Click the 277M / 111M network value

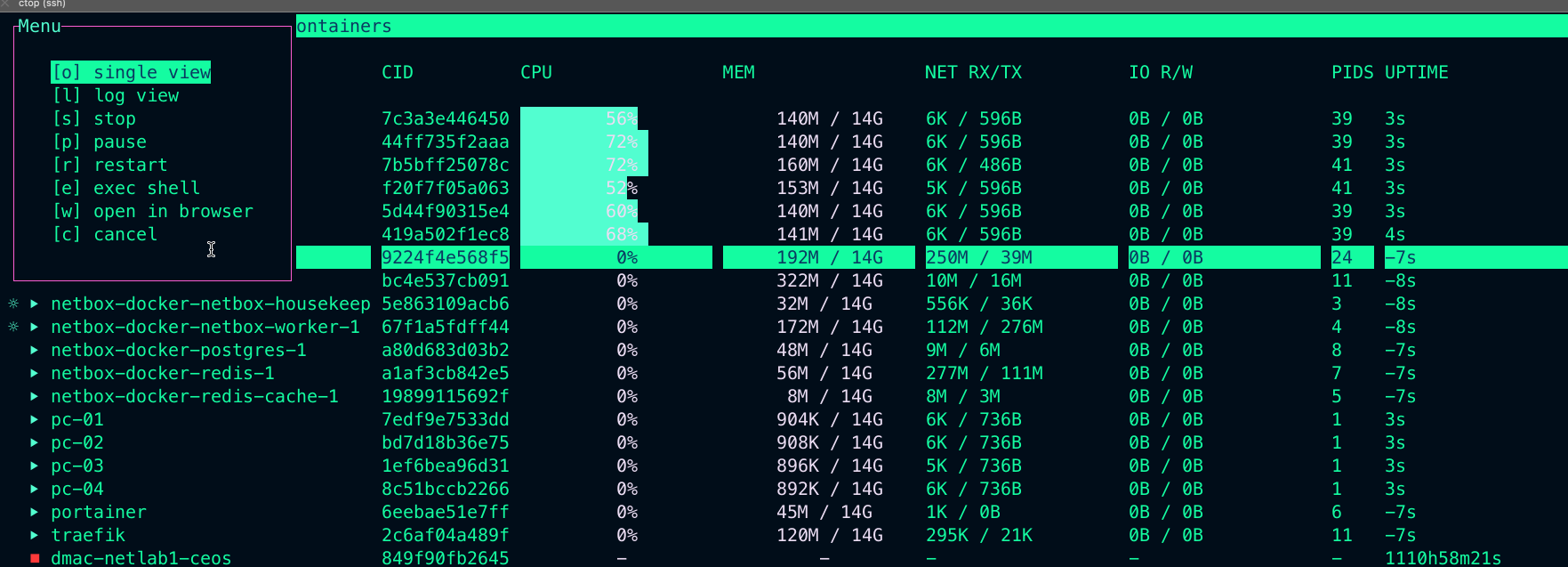point(985,373)
